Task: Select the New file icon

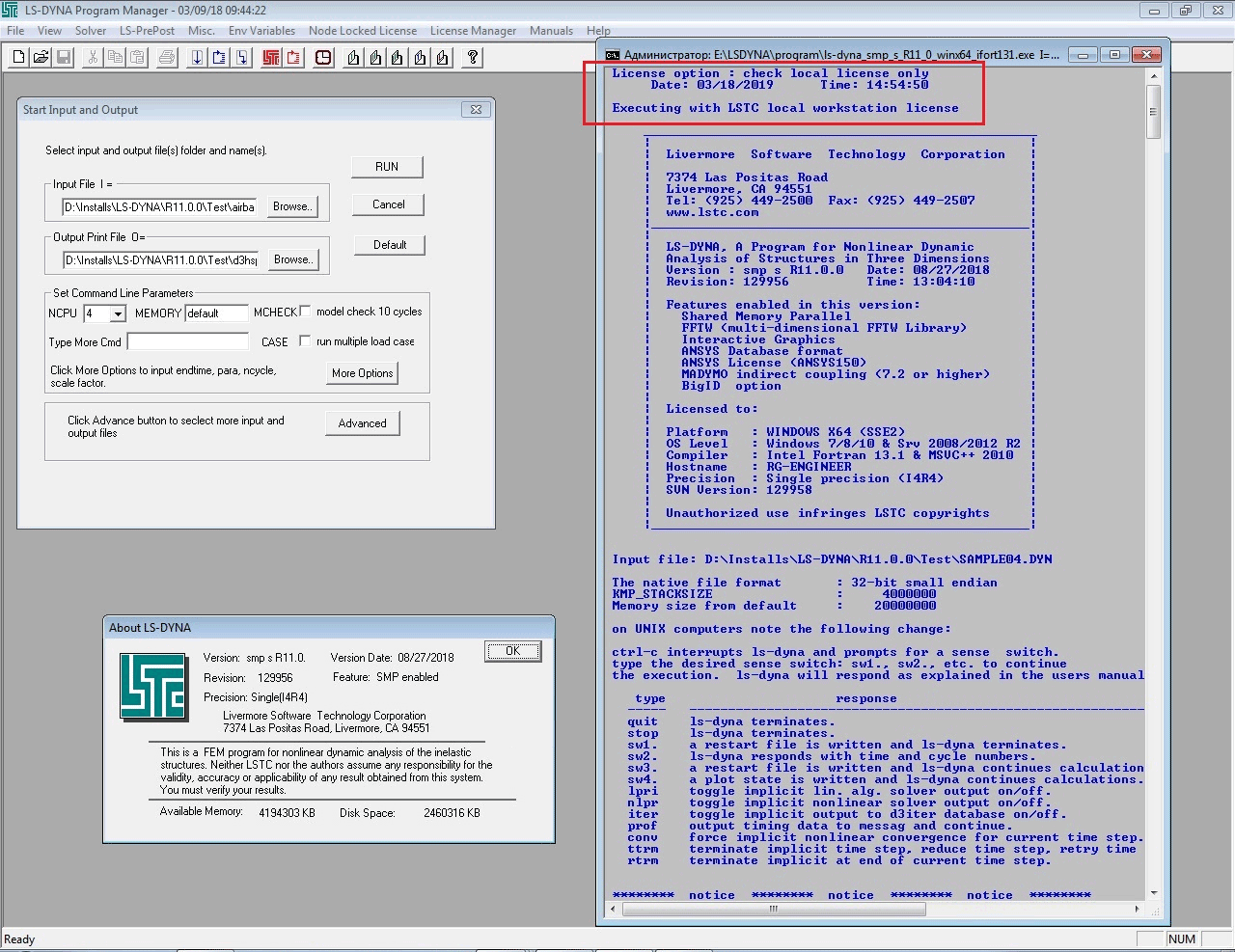Action: pyautogui.click(x=19, y=58)
